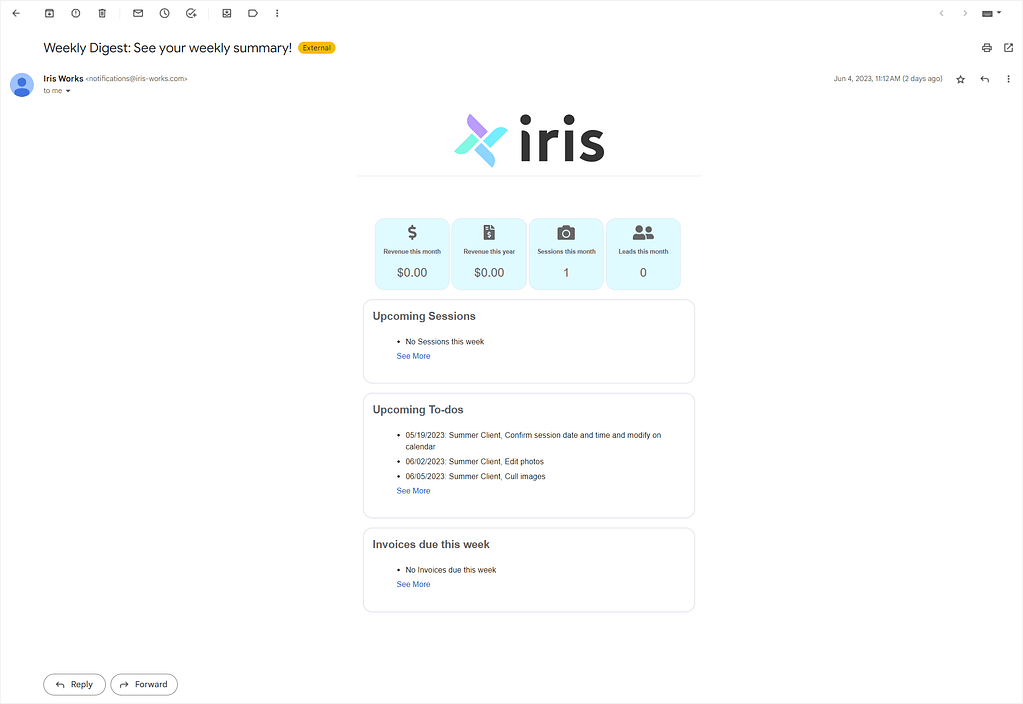Snooze this email with the clock icon
The height and width of the screenshot is (704, 1023).
(x=164, y=13)
